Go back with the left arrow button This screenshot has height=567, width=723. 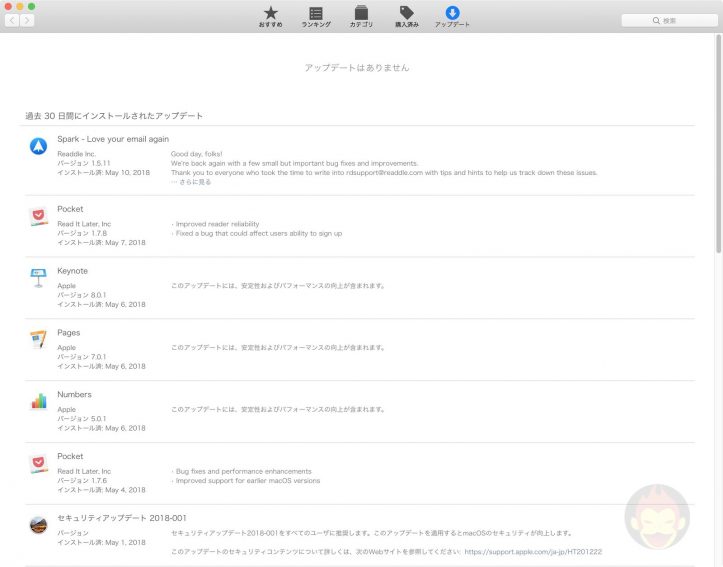coord(12,20)
